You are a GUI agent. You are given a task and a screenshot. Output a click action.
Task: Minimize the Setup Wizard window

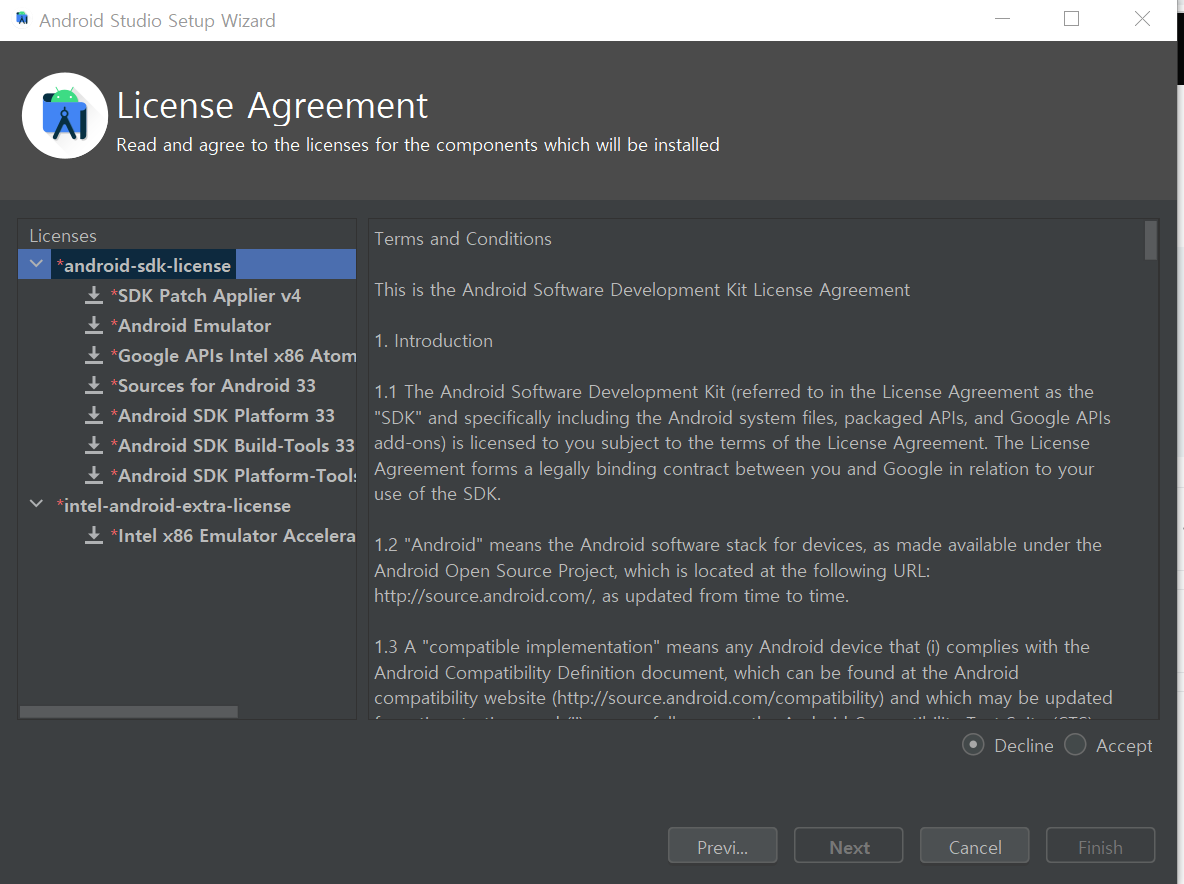coord(1002,19)
